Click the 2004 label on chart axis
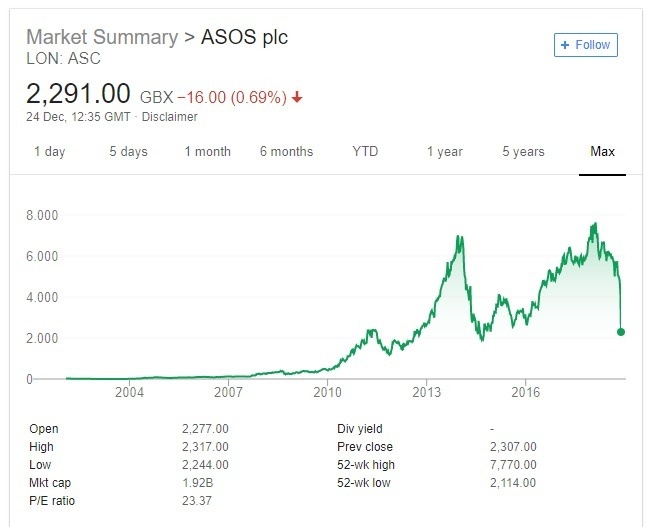 point(130,393)
